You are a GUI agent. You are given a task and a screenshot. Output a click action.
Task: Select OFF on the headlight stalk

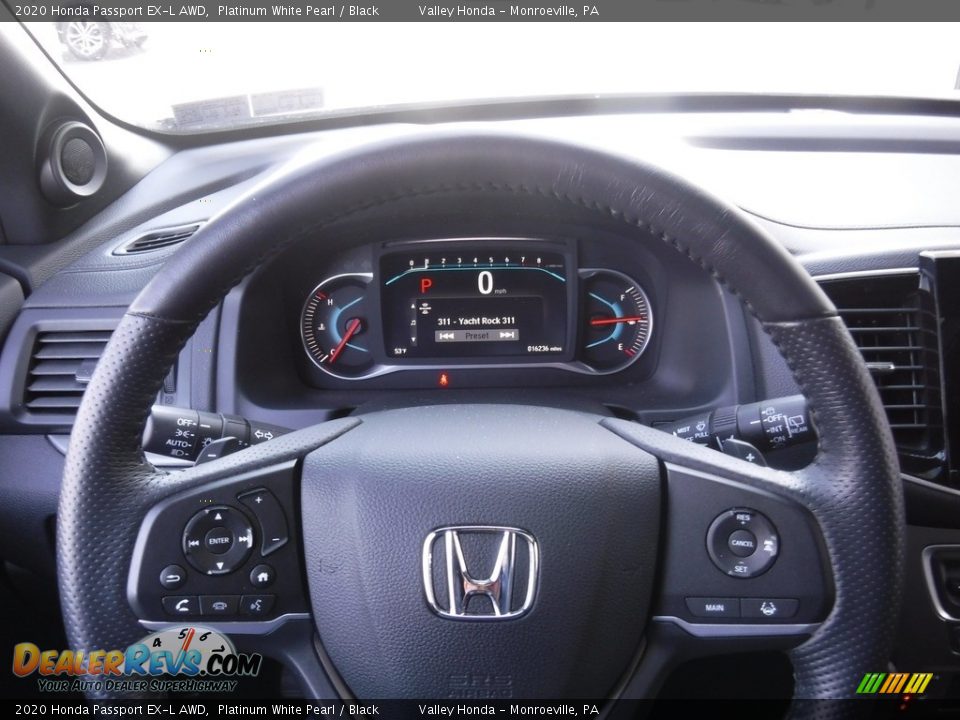pyautogui.click(x=186, y=422)
